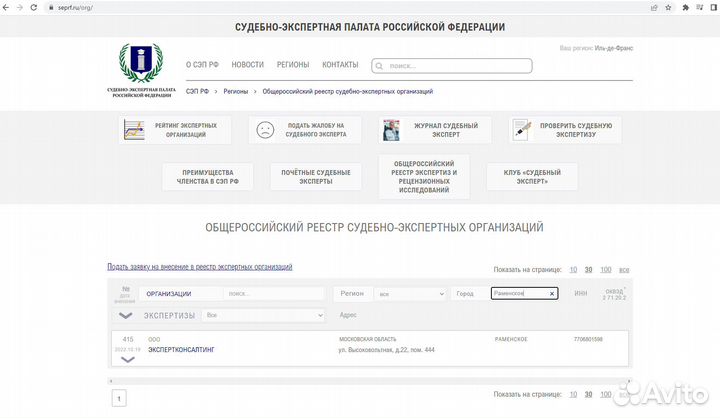Image resolution: width=720 pixels, height=419 pixels.
Task: Open the Новости menu item
Action: tap(248, 65)
